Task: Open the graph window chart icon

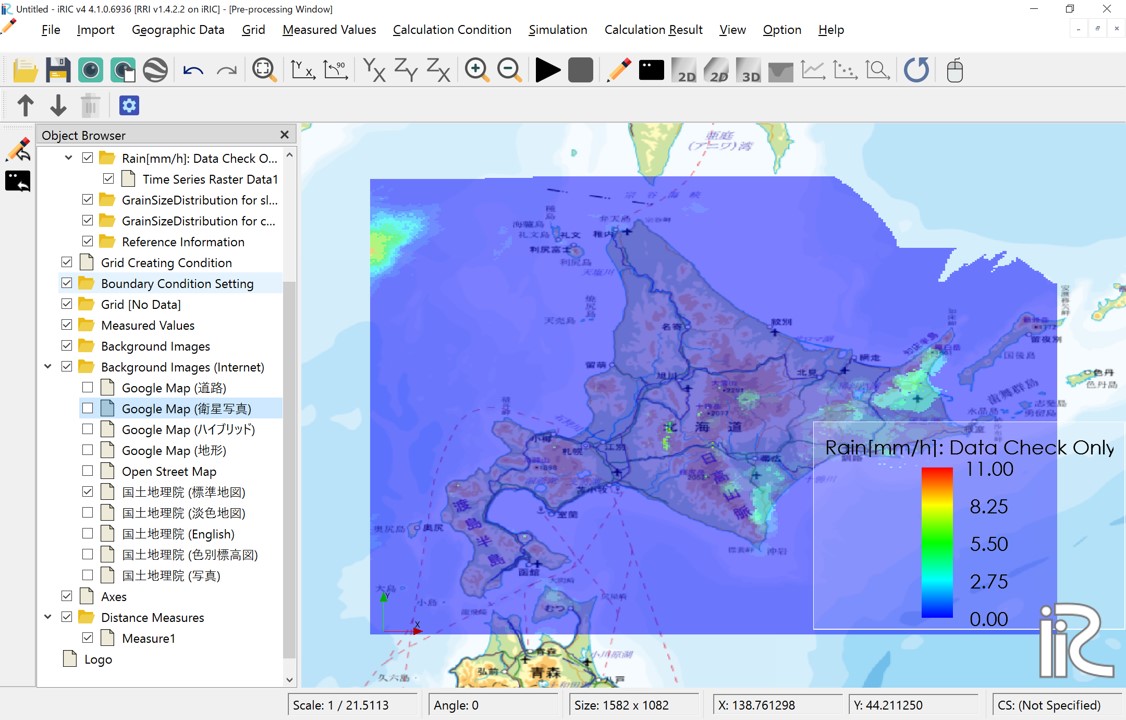Action: 813,70
